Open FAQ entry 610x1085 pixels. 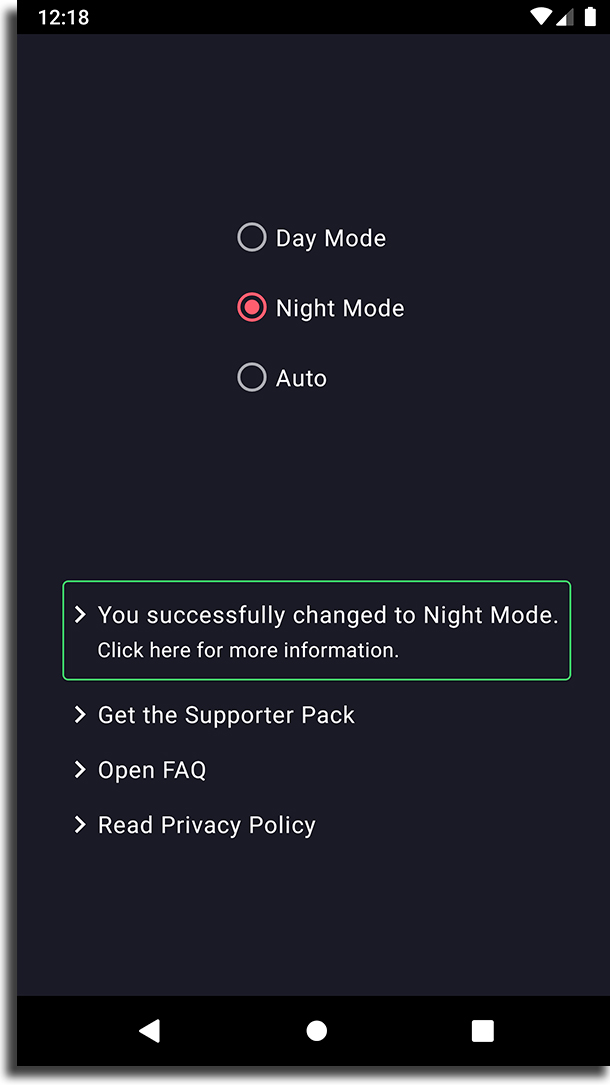(152, 770)
